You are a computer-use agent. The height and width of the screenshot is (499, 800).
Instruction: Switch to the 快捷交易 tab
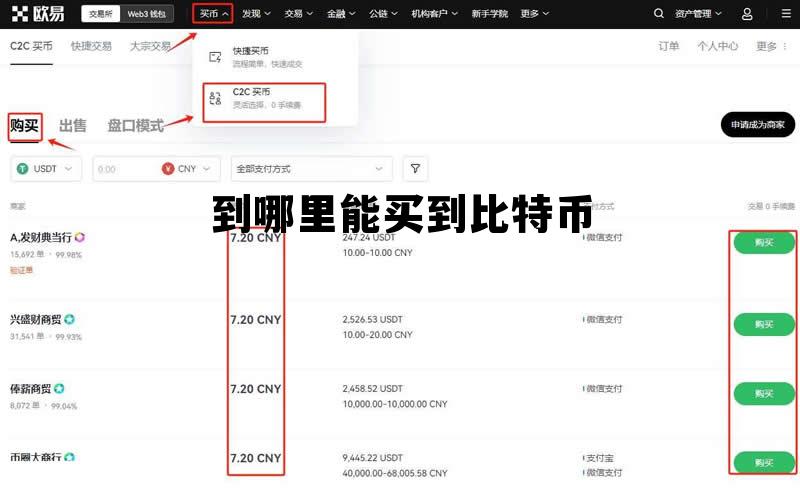[x=91, y=46]
